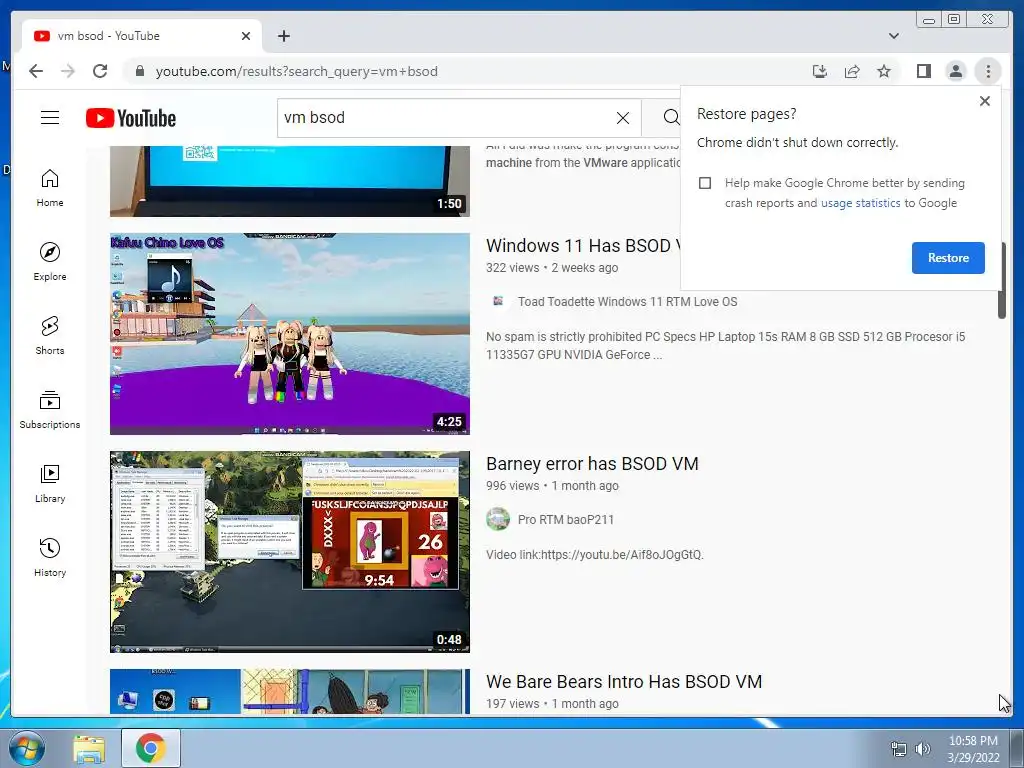Open Chrome side panel

point(923,71)
